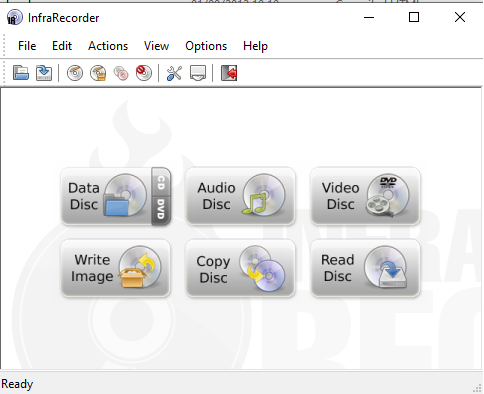Create an Audio Disc

(x=240, y=196)
